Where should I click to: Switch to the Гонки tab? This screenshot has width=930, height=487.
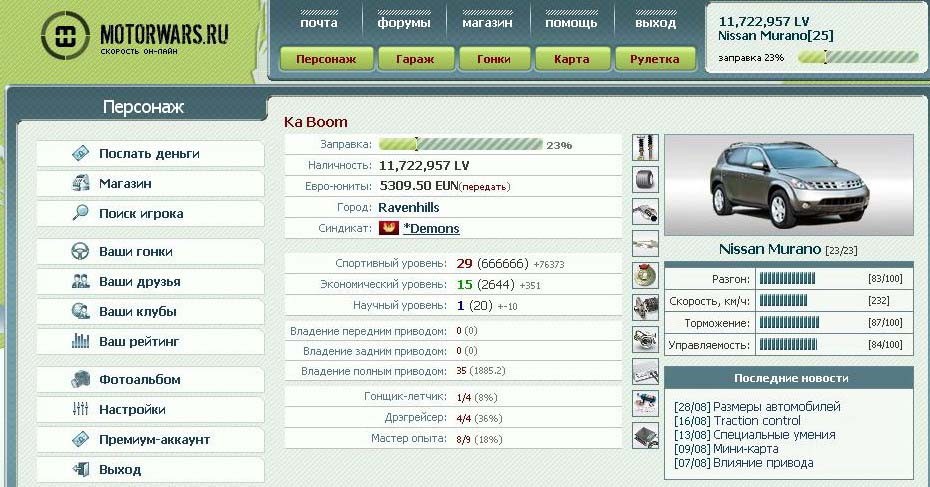coord(493,59)
